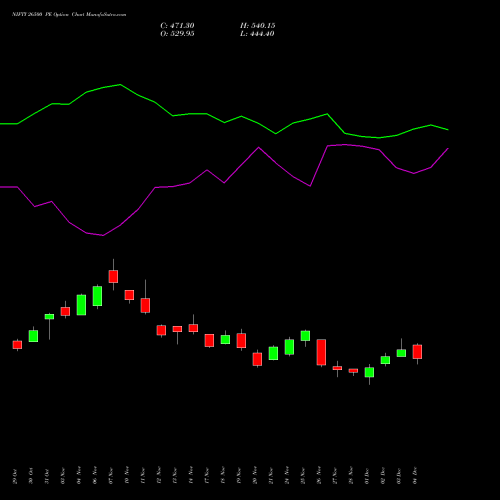
Task: Select the green candle for 01 Dec
Action: pos(369,372)
